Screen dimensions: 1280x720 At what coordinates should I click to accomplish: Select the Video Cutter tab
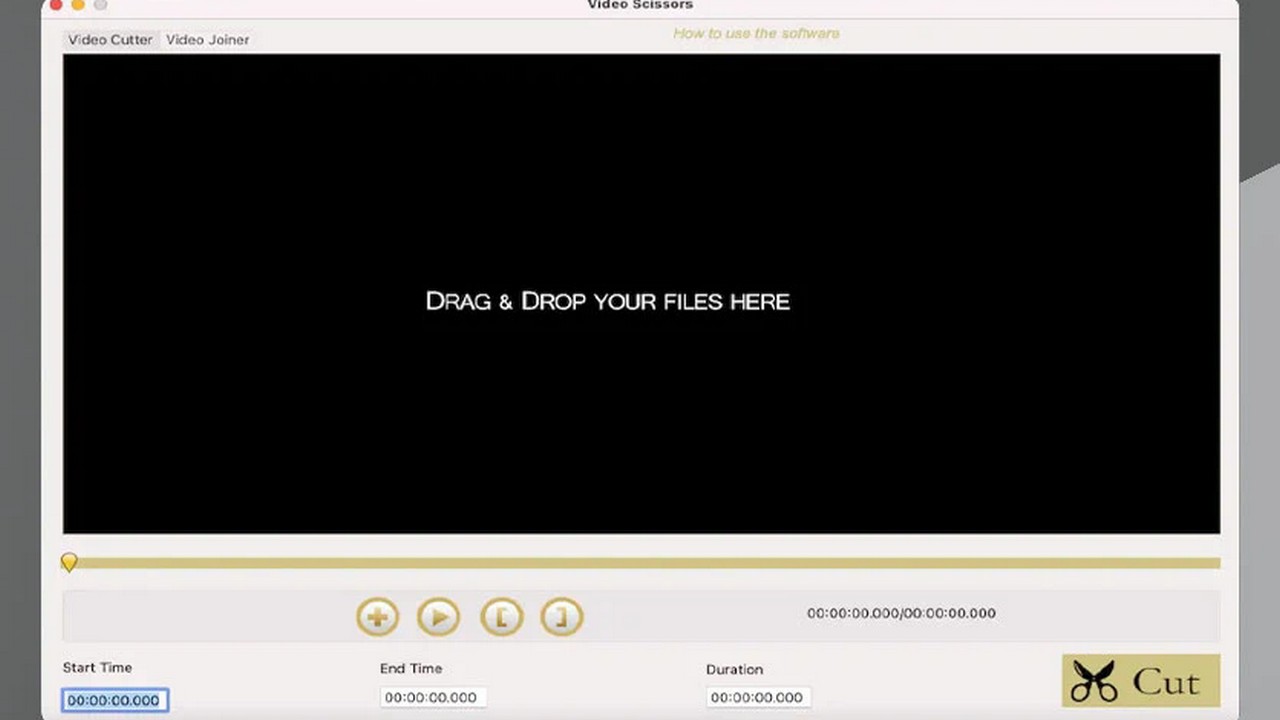[110, 40]
